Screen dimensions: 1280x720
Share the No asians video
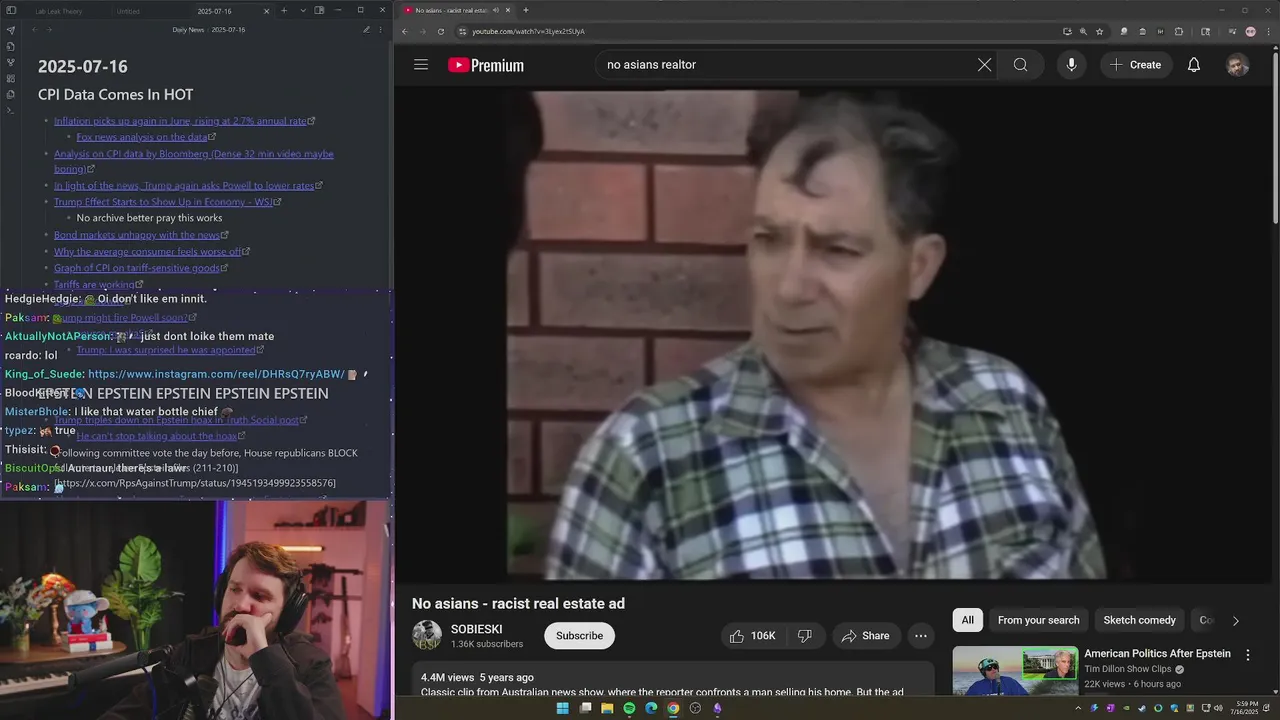pos(866,636)
